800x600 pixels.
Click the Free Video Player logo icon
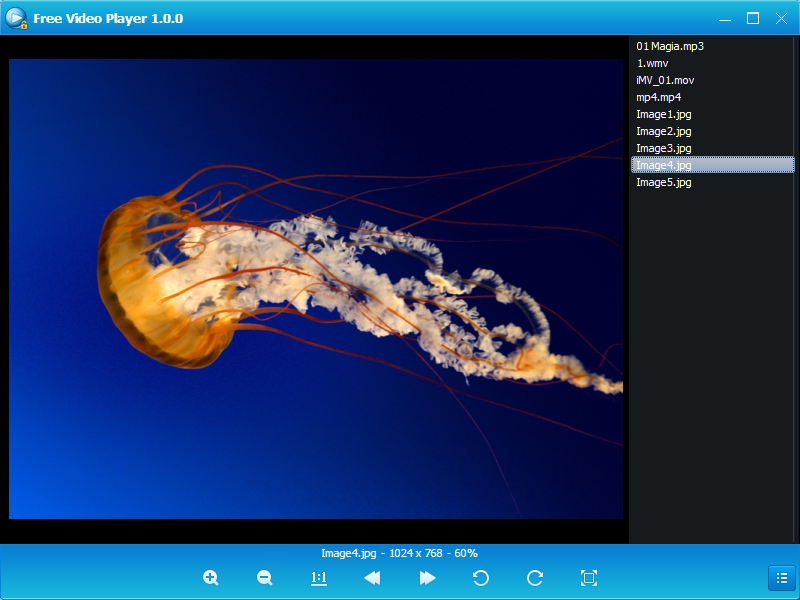pyautogui.click(x=17, y=18)
